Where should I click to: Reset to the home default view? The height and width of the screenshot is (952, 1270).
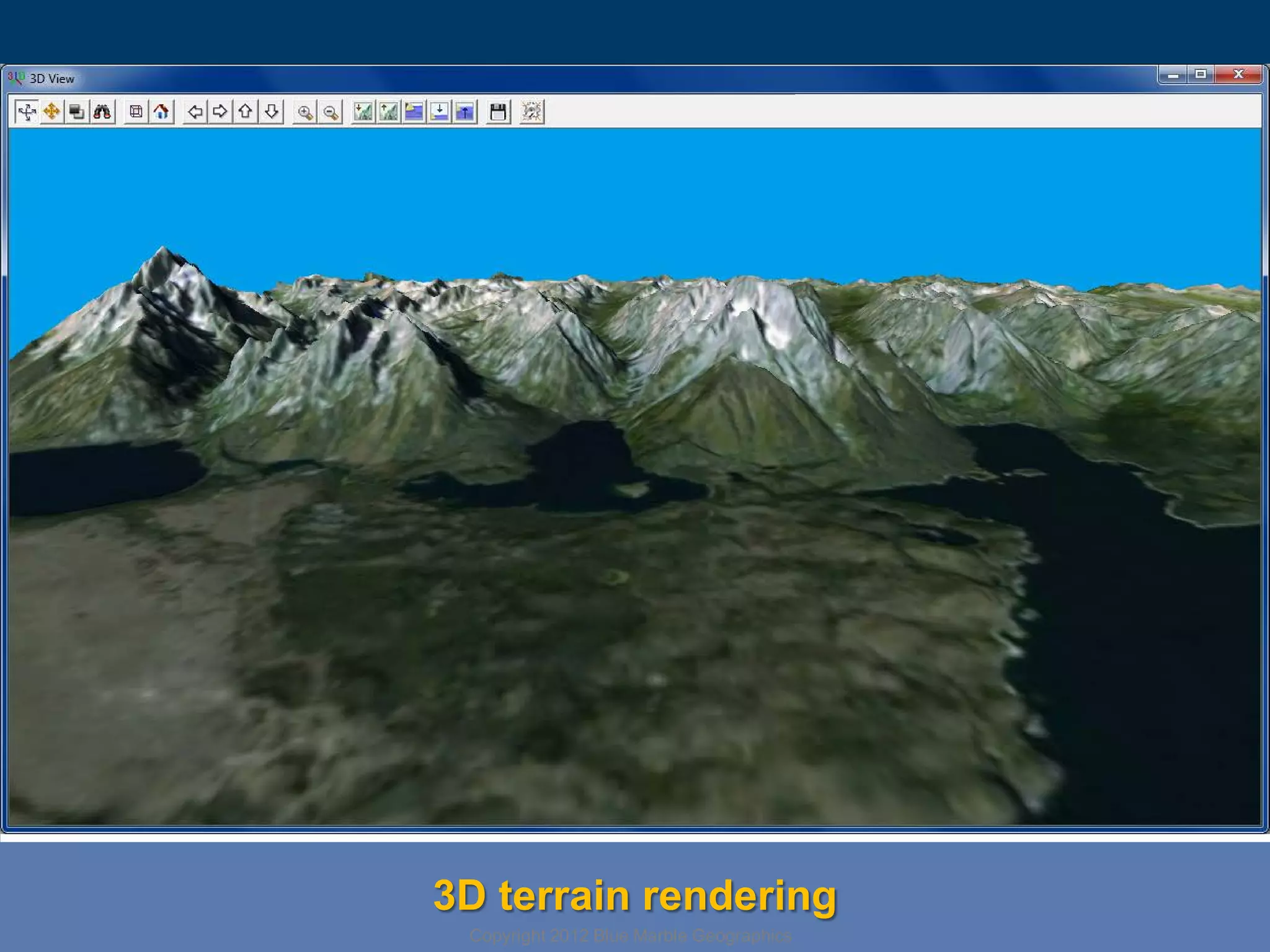tap(161, 112)
